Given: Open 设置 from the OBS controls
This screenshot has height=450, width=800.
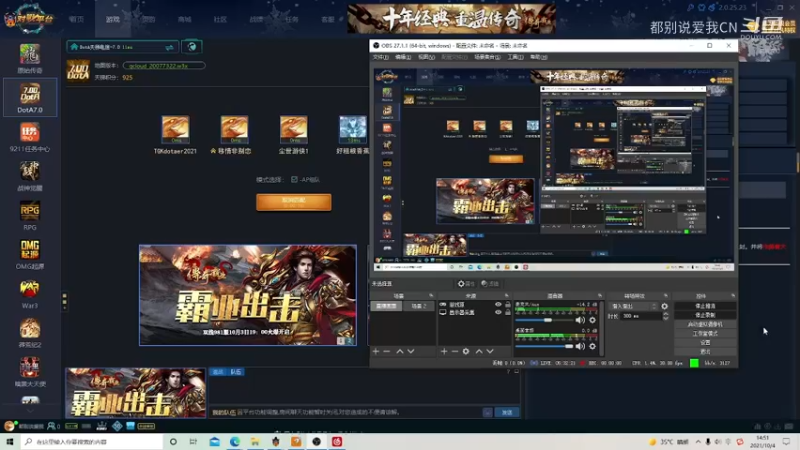Looking at the screenshot, I should tap(705, 343).
